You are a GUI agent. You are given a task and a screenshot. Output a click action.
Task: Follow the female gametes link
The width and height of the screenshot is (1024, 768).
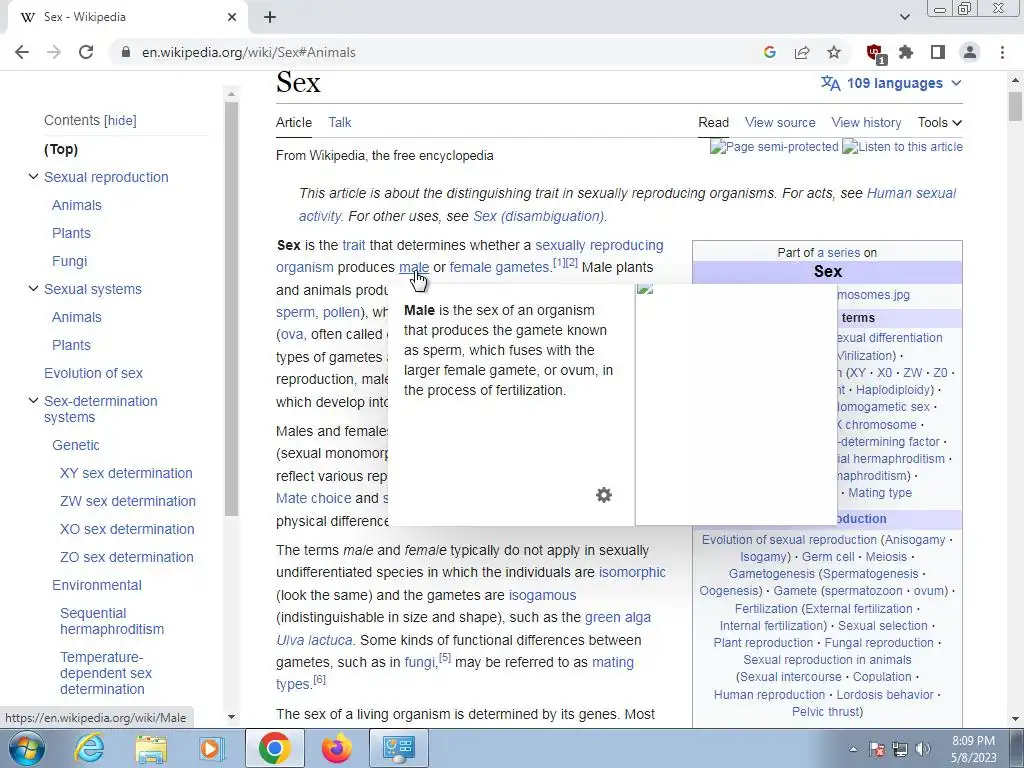[x=500, y=268]
